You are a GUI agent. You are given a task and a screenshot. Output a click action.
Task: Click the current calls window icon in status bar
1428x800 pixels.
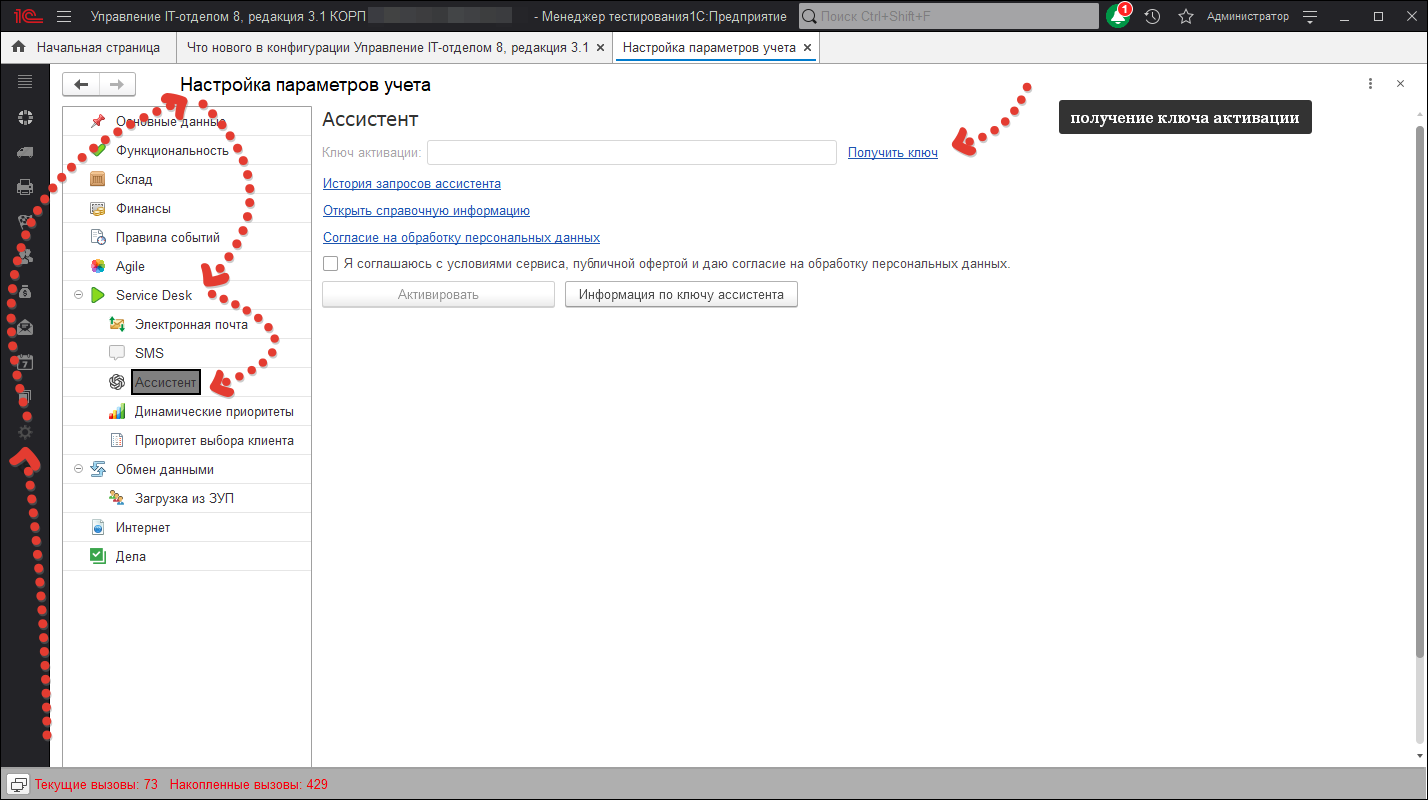(x=18, y=784)
